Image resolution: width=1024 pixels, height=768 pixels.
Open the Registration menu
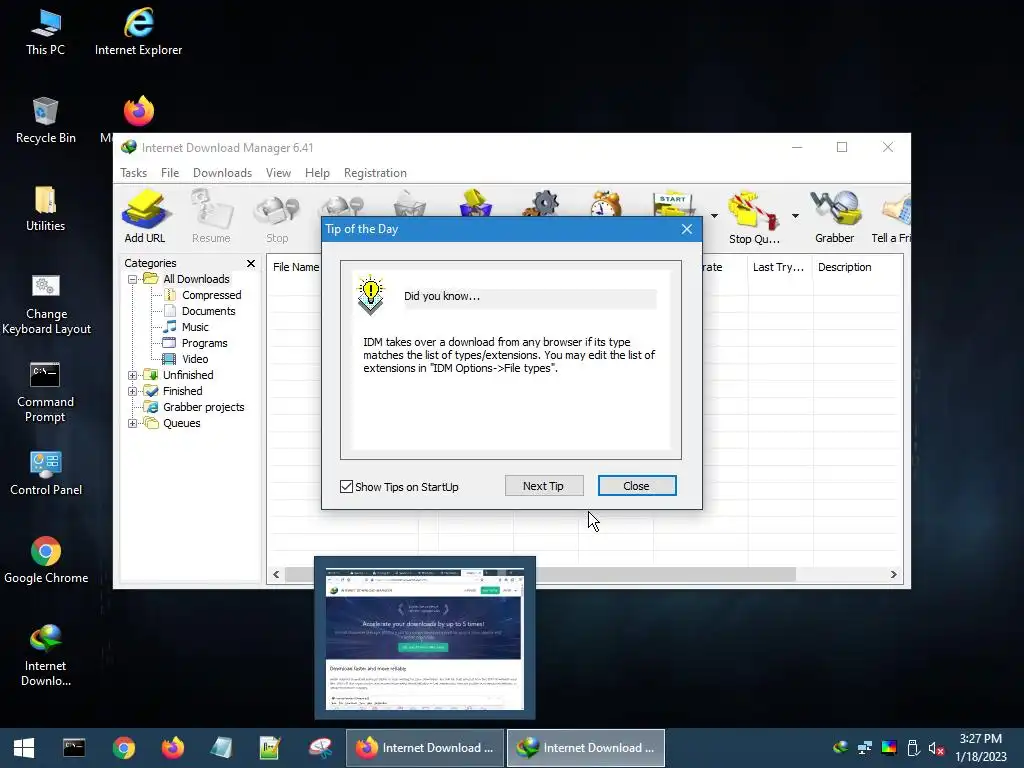click(x=375, y=173)
